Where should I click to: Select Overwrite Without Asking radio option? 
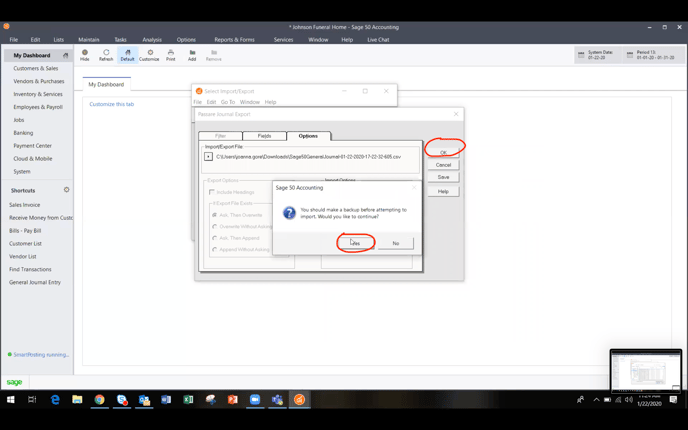click(215, 226)
